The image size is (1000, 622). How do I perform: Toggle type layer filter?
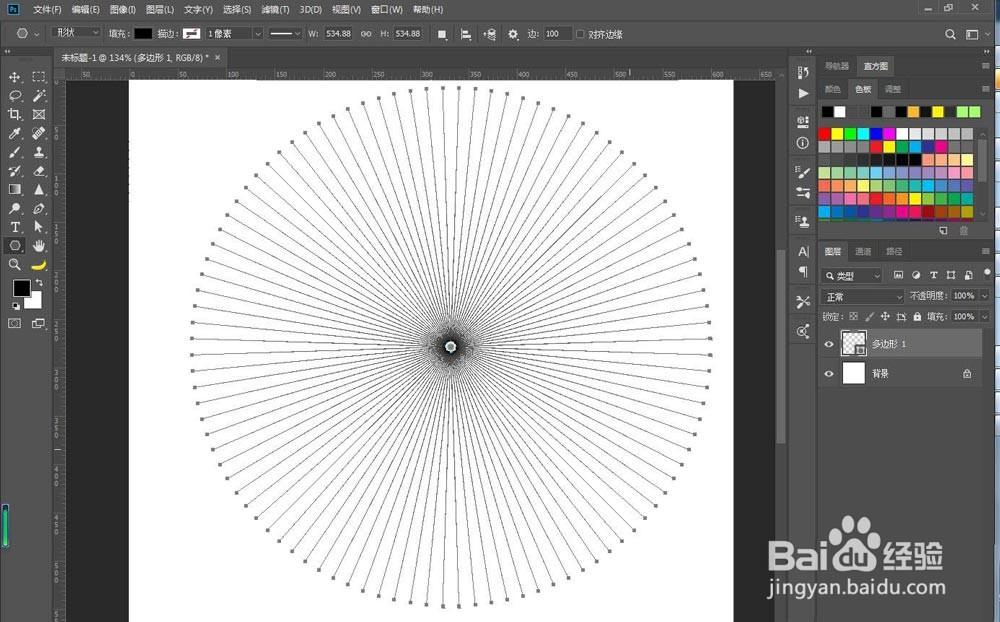click(x=933, y=275)
